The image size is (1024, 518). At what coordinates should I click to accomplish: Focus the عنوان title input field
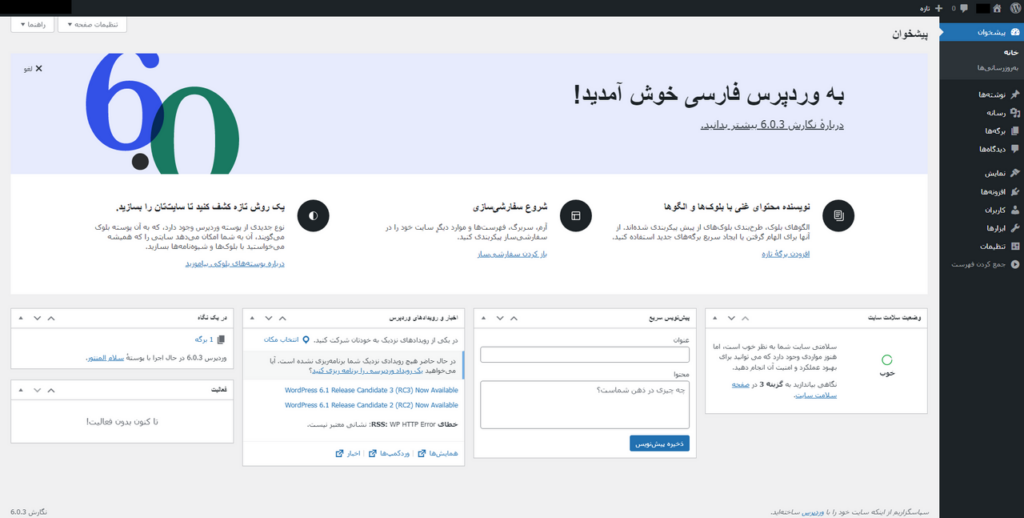(584, 355)
